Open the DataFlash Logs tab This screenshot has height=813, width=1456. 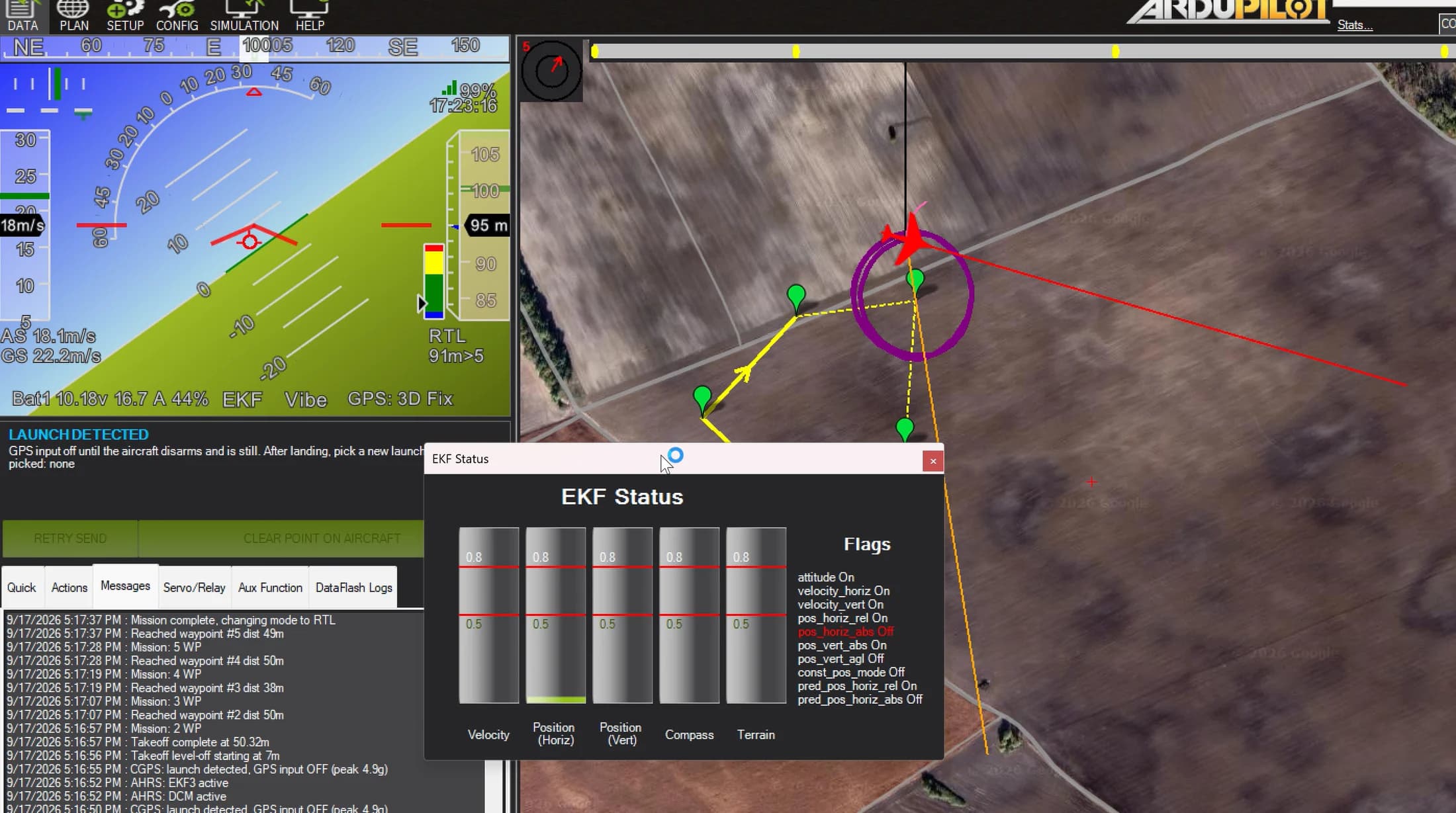tap(353, 587)
